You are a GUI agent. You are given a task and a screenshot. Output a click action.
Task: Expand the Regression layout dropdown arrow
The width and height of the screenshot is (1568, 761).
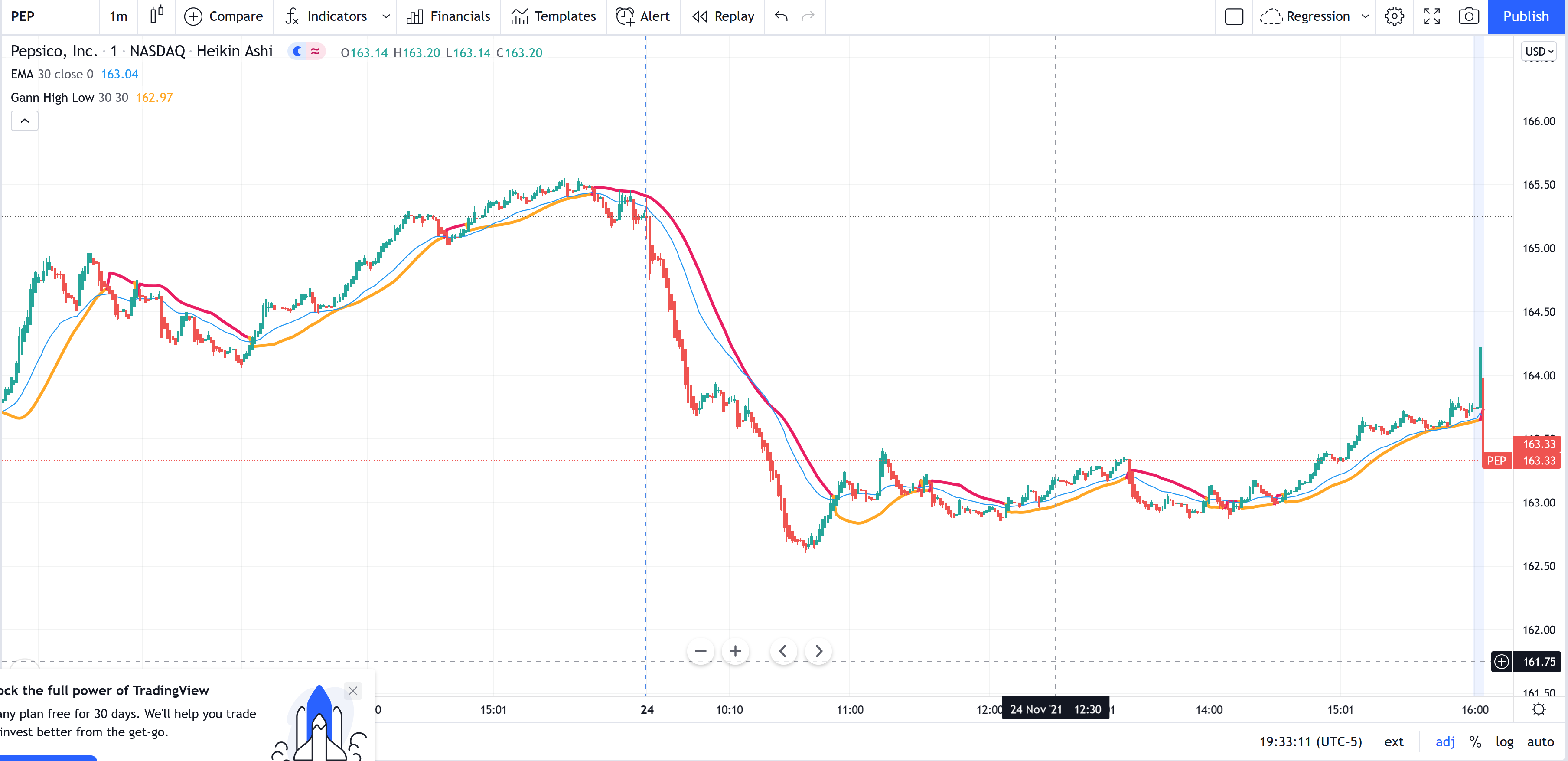pyautogui.click(x=1365, y=16)
